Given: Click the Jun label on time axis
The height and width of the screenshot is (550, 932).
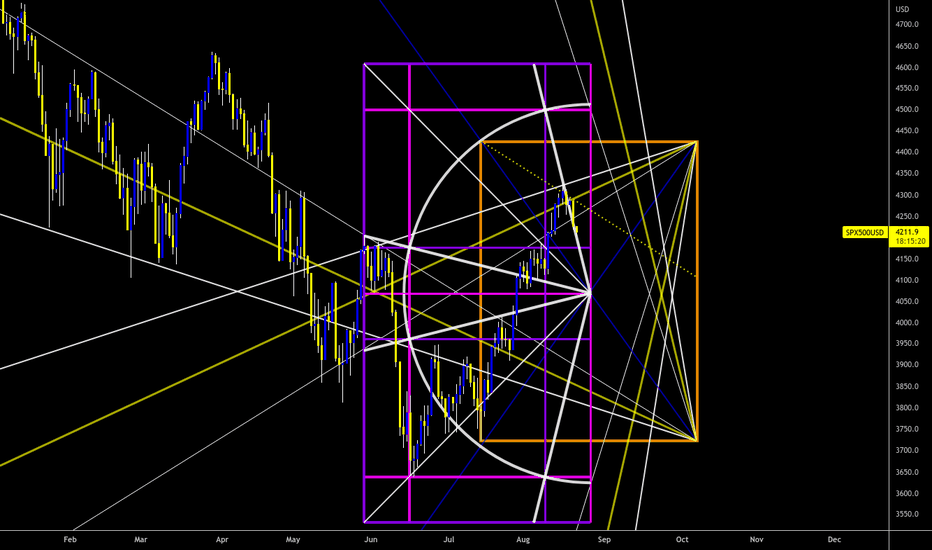Looking at the screenshot, I should [x=370, y=540].
